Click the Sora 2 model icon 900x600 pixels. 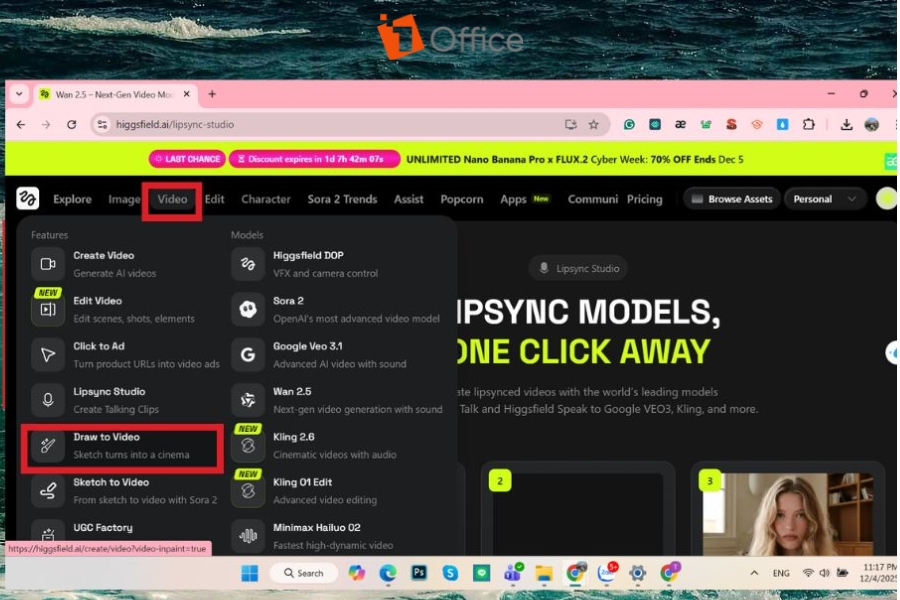[247, 309]
